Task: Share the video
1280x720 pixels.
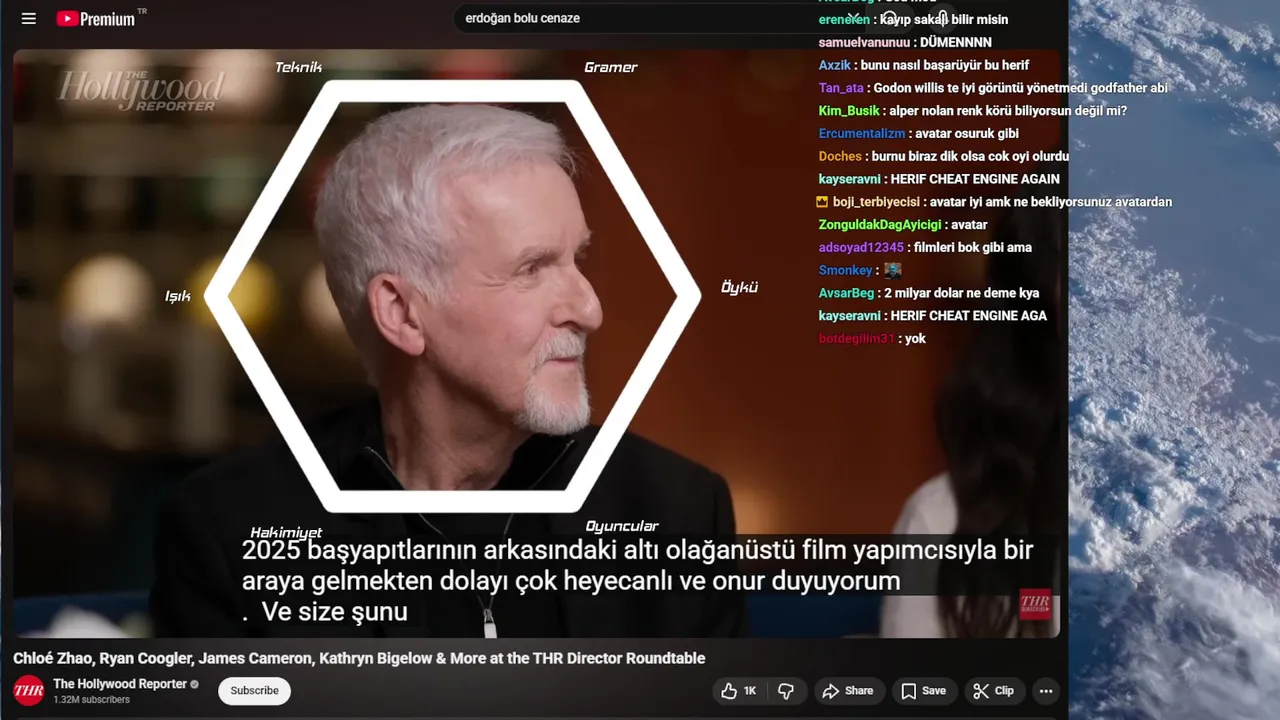Action: click(848, 691)
